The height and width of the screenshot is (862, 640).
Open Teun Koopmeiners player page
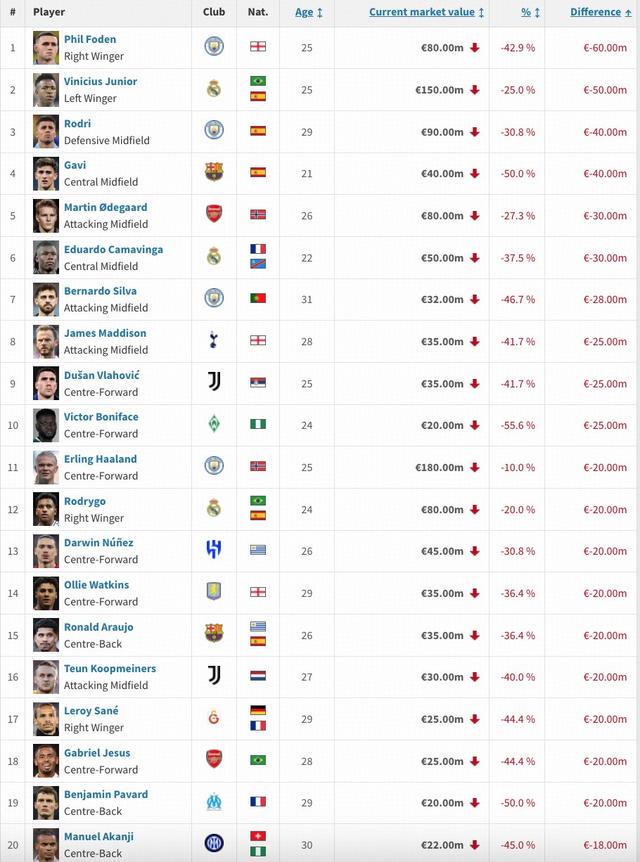click(x=109, y=669)
